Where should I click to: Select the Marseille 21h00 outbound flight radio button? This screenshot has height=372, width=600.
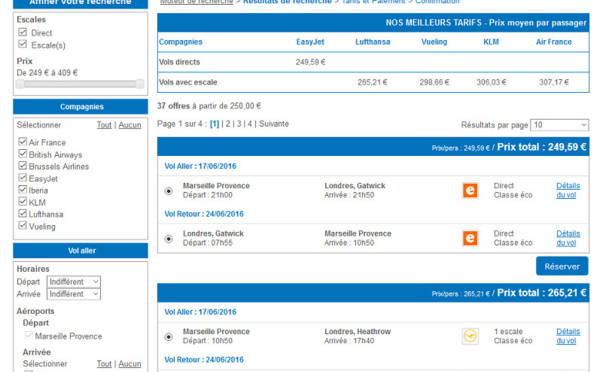point(168,191)
